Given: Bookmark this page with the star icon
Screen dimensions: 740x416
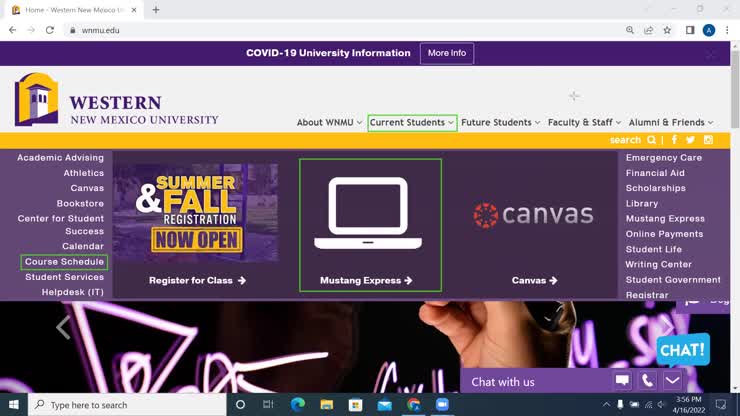Looking at the screenshot, I should [667, 30].
